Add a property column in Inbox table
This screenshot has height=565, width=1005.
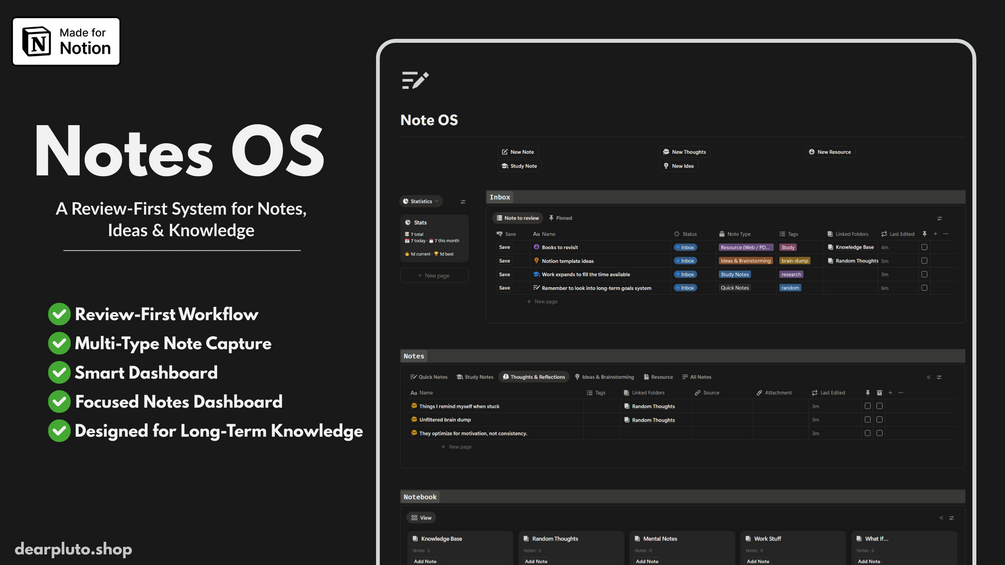click(x=935, y=234)
